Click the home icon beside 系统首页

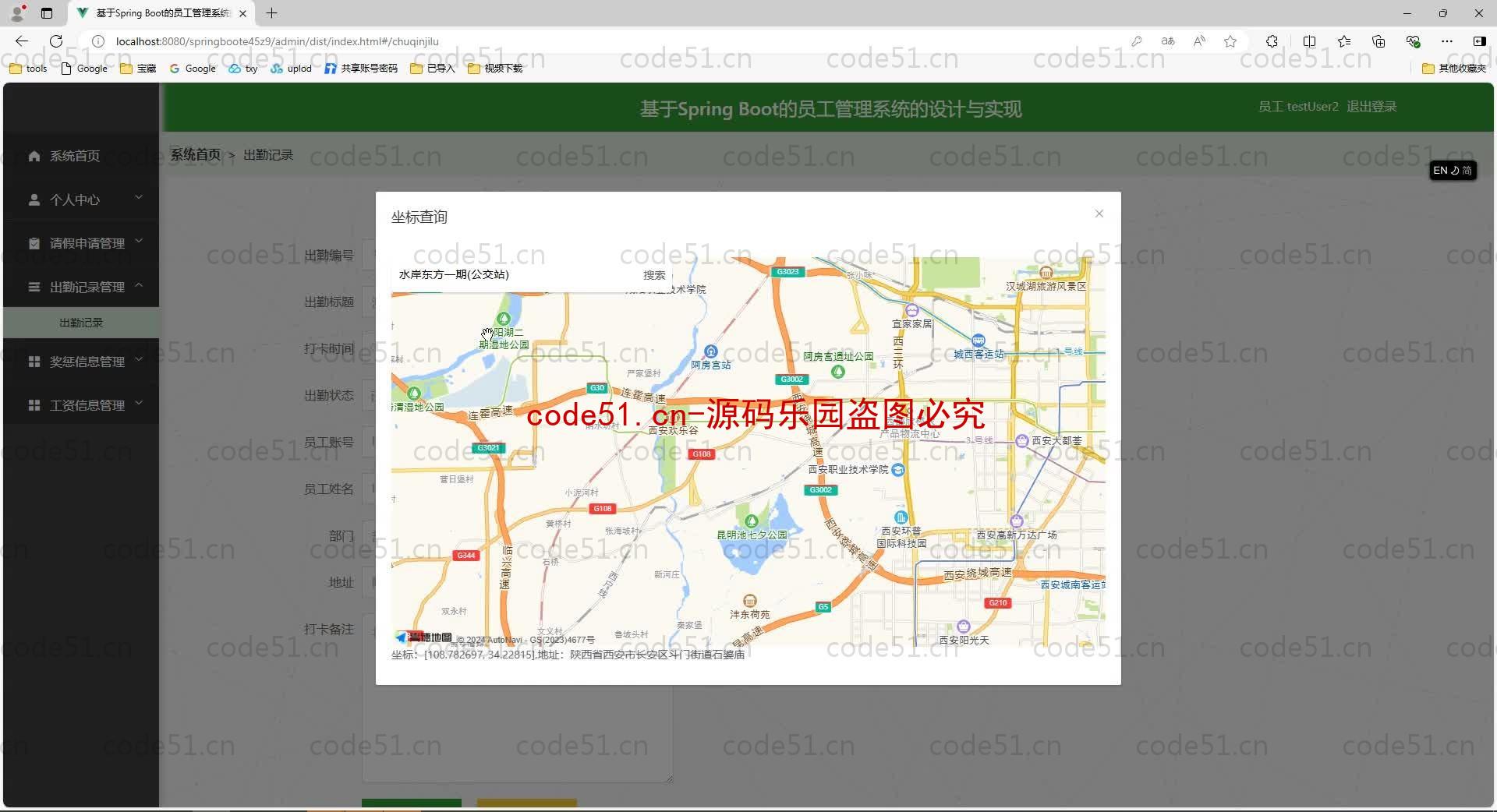coord(34,156)
